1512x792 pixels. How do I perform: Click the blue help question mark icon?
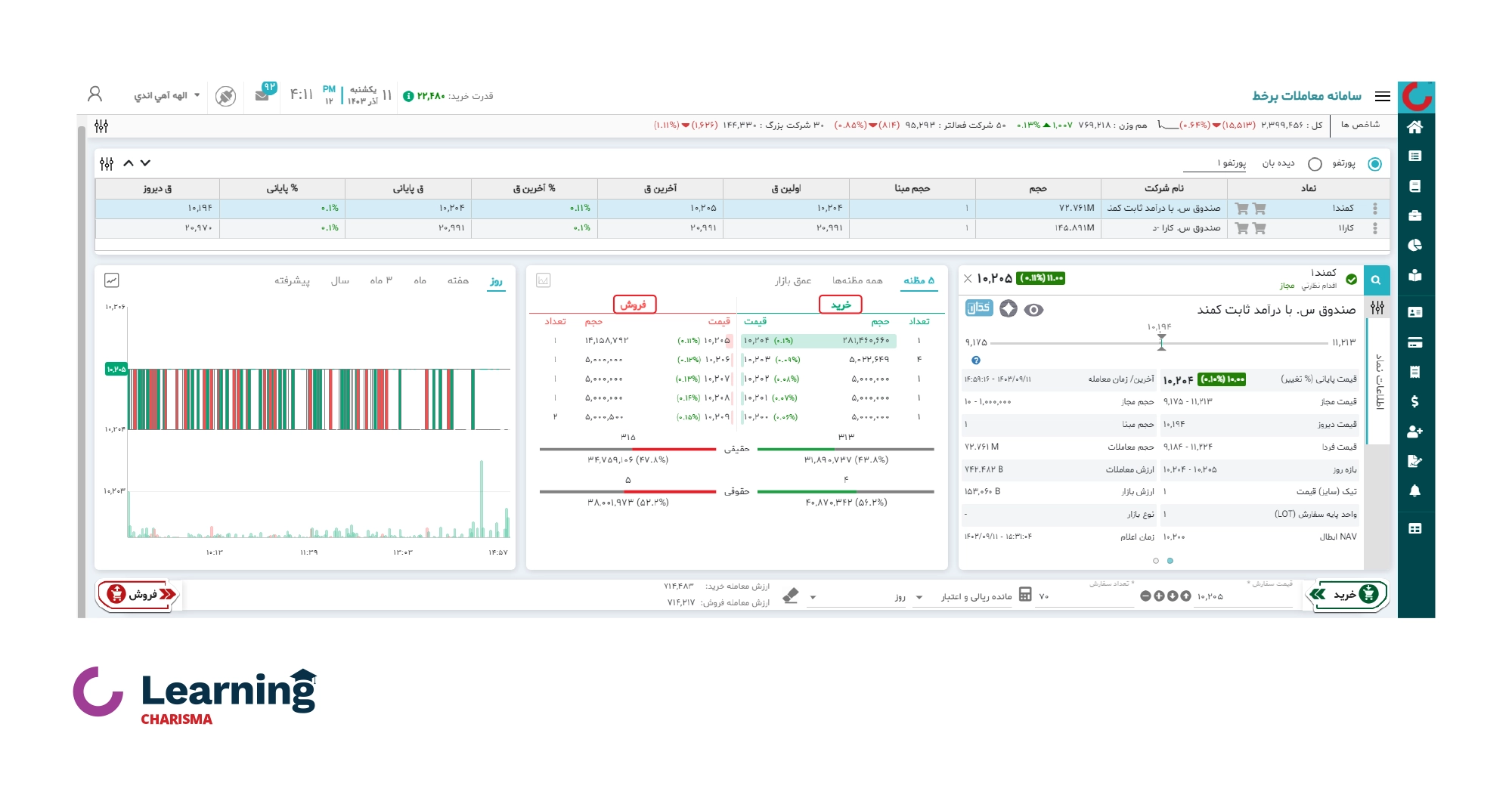point(976,360)
